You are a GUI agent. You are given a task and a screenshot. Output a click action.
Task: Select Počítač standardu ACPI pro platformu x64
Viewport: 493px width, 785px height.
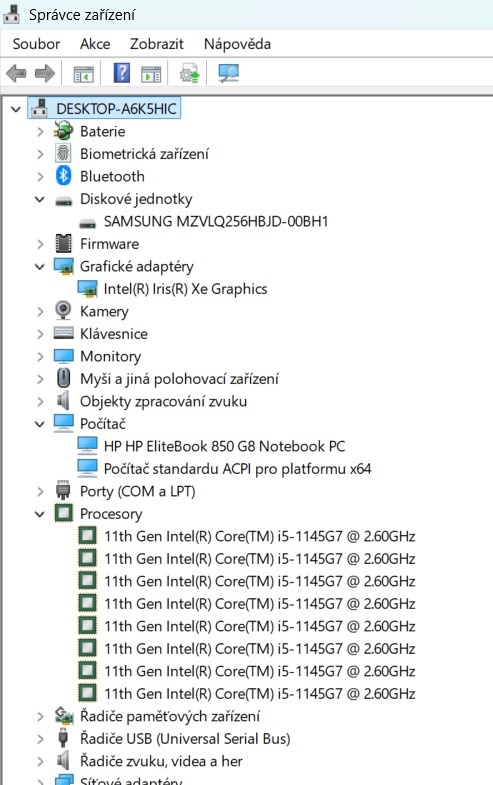click(237, 469)
